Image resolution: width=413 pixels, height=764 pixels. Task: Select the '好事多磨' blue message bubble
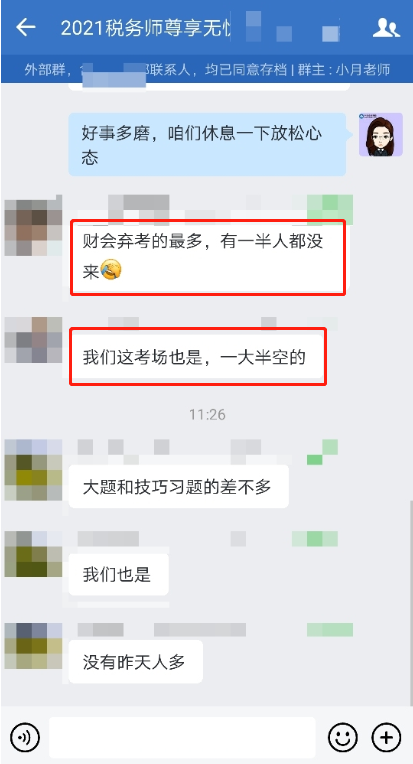[x=207, y=144]
